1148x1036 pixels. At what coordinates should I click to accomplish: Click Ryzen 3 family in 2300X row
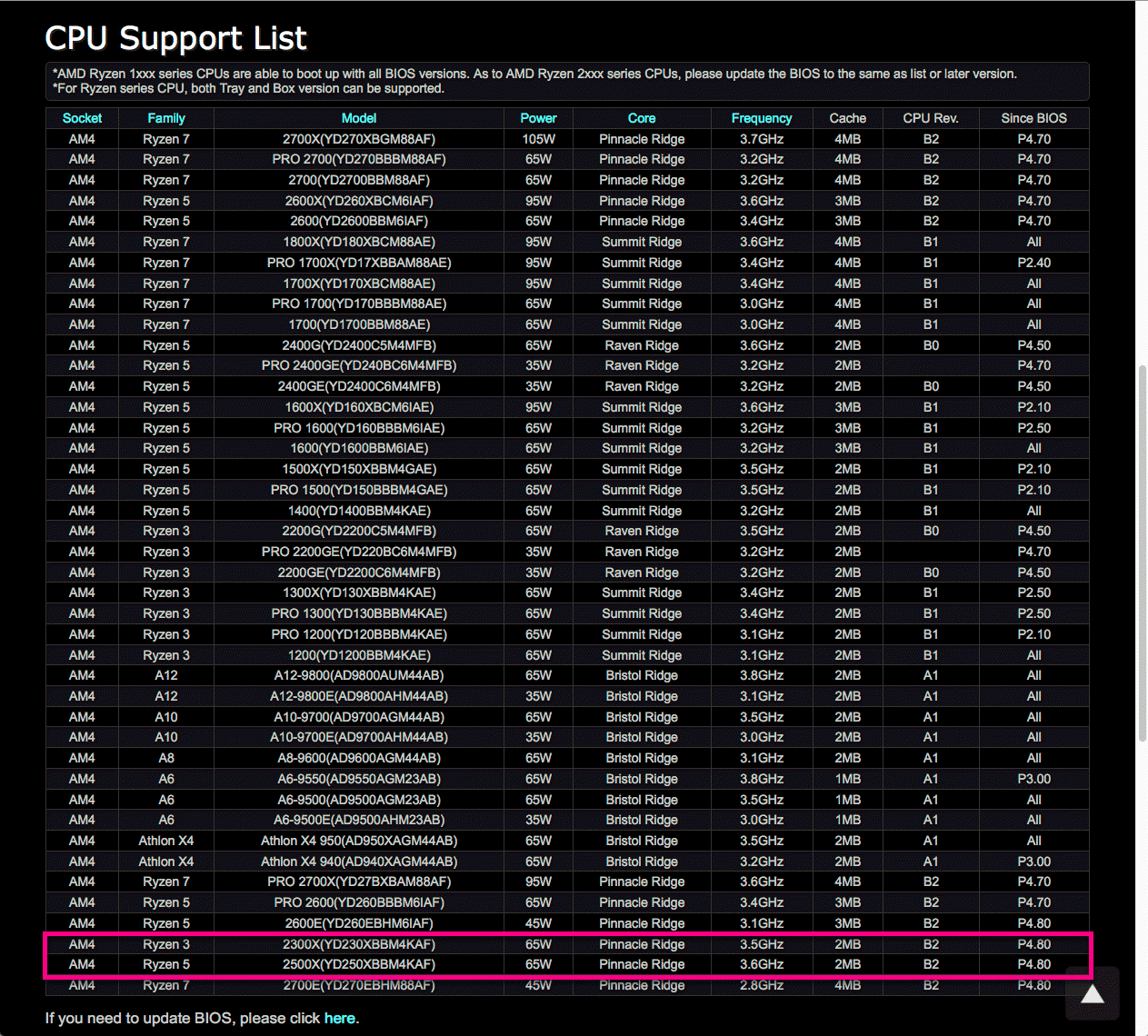tap(166, 944)
